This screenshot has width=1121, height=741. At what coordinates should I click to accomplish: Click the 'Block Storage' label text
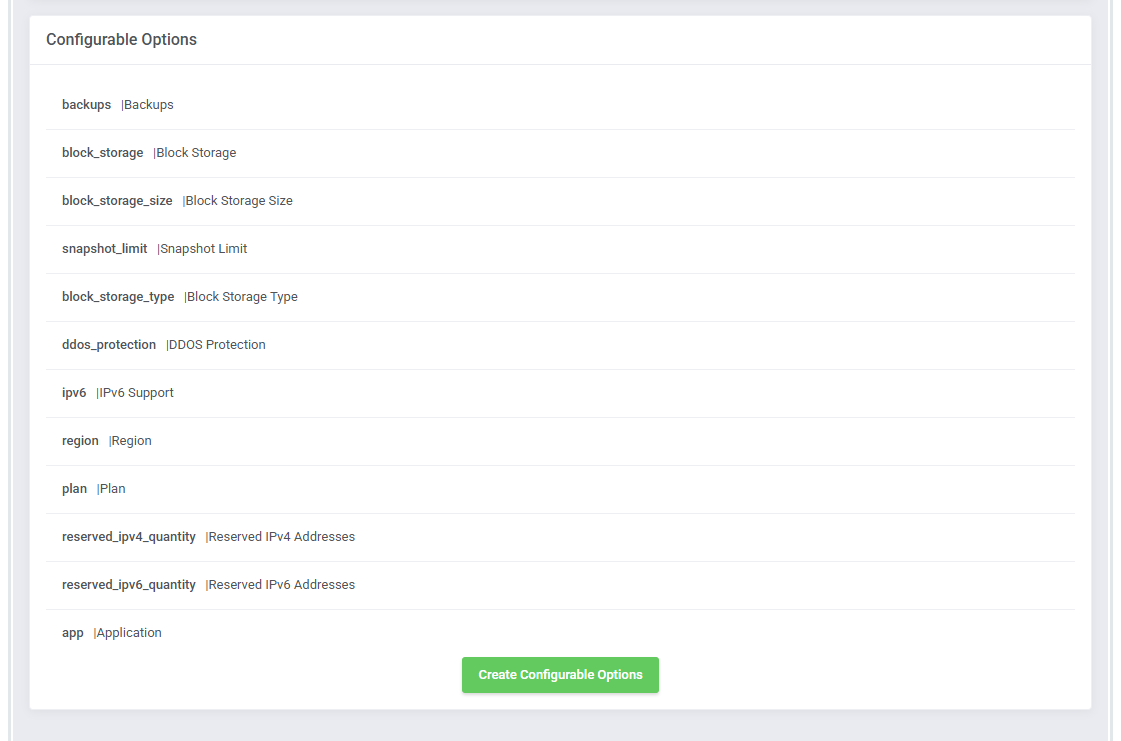pyautogui.click(x=196, y=152)
